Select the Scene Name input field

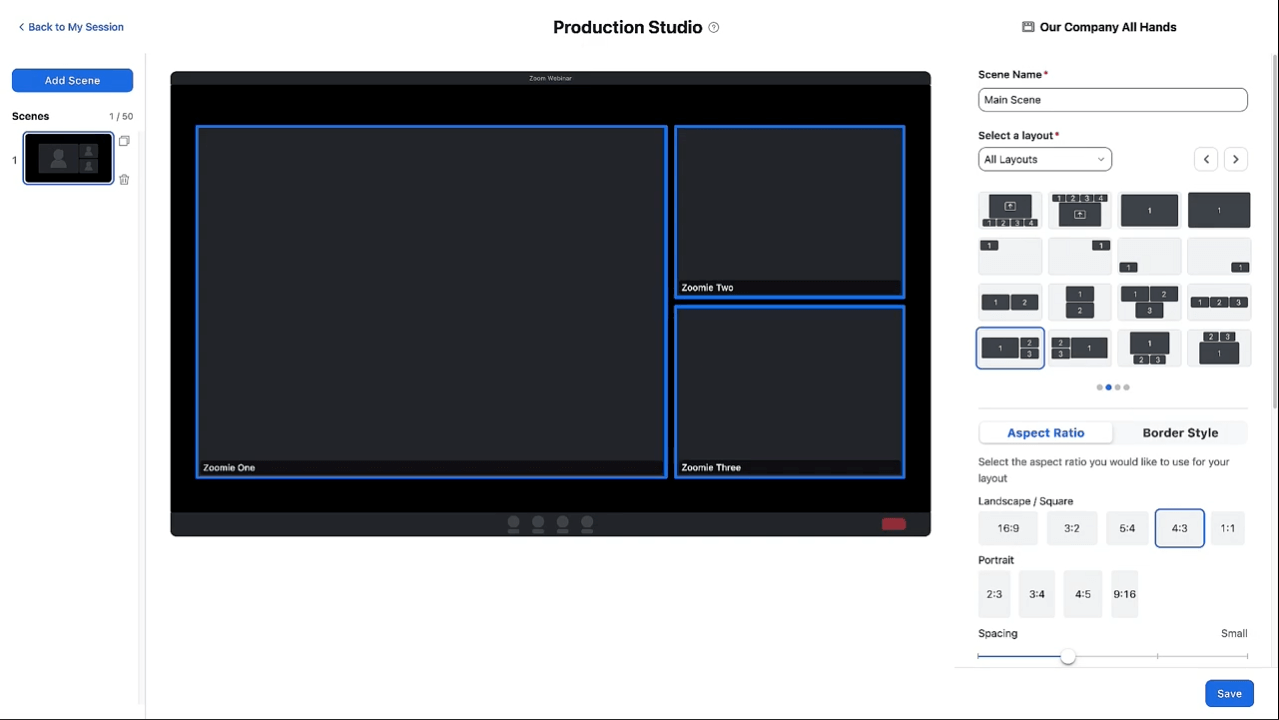click(1112, 99)
